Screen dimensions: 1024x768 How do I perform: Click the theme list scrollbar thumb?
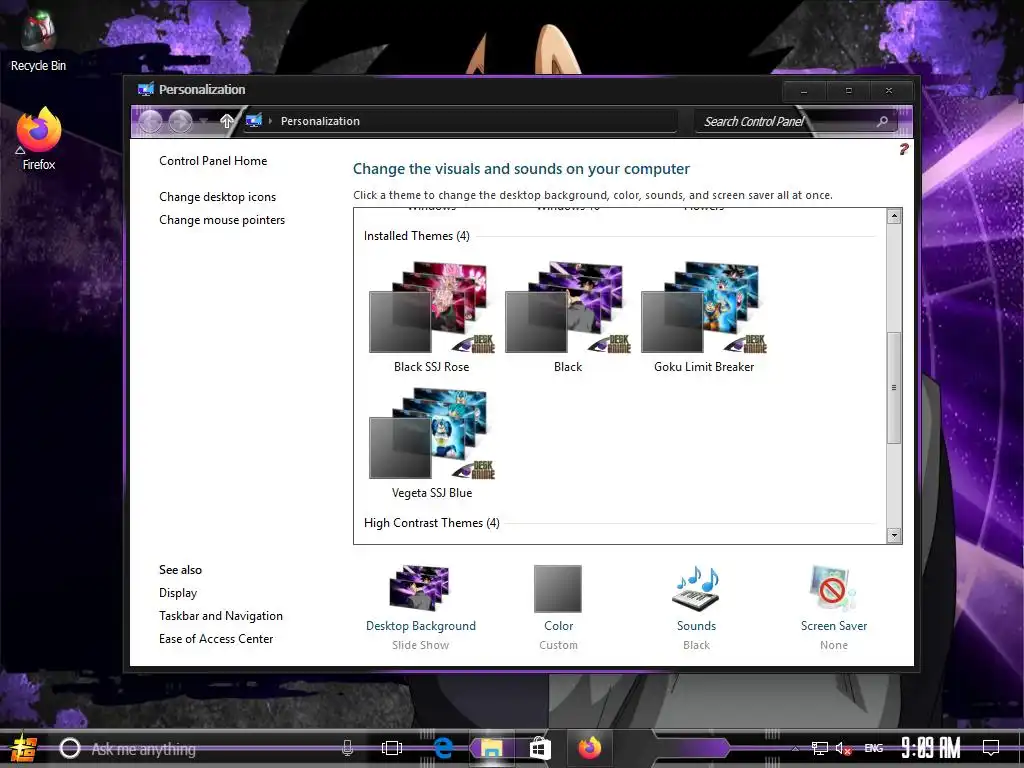click(x=894, y=387)
